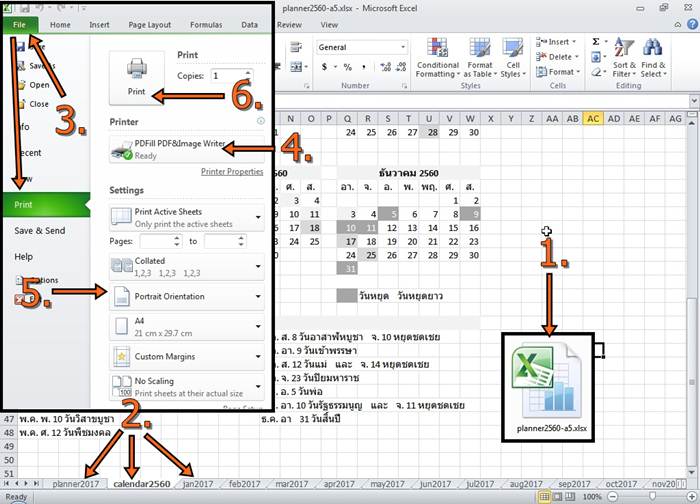
Task: Click the Clear eraser icon
Action: (596, 72)
